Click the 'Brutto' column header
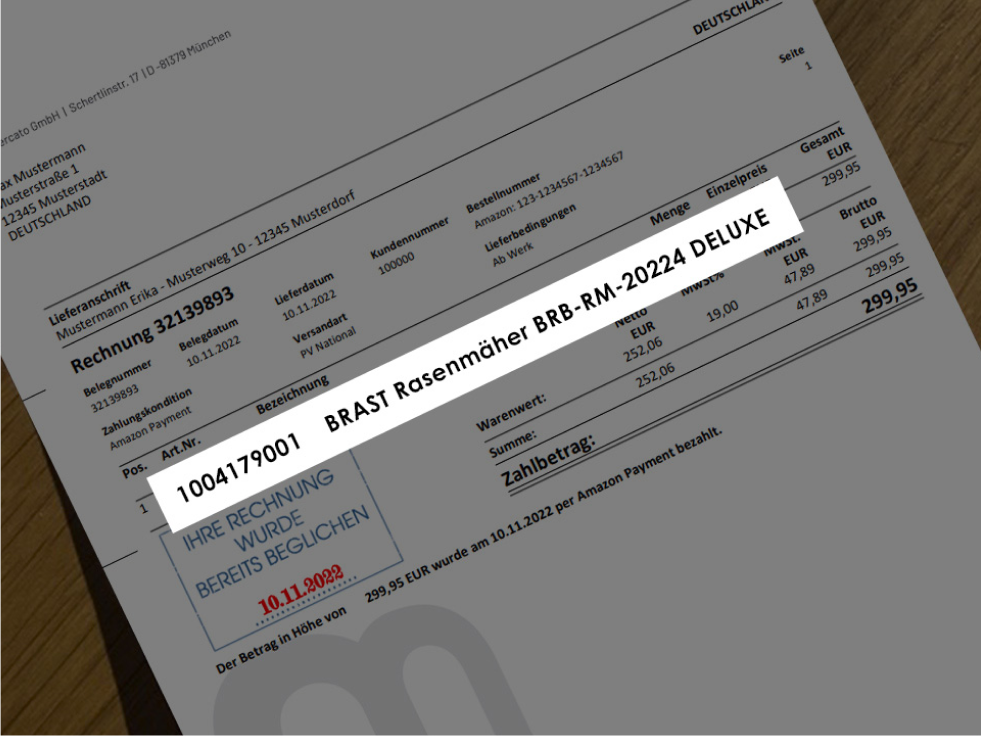Image resolution: width=981 pixels, height=736 pixels. pos(858,209)
